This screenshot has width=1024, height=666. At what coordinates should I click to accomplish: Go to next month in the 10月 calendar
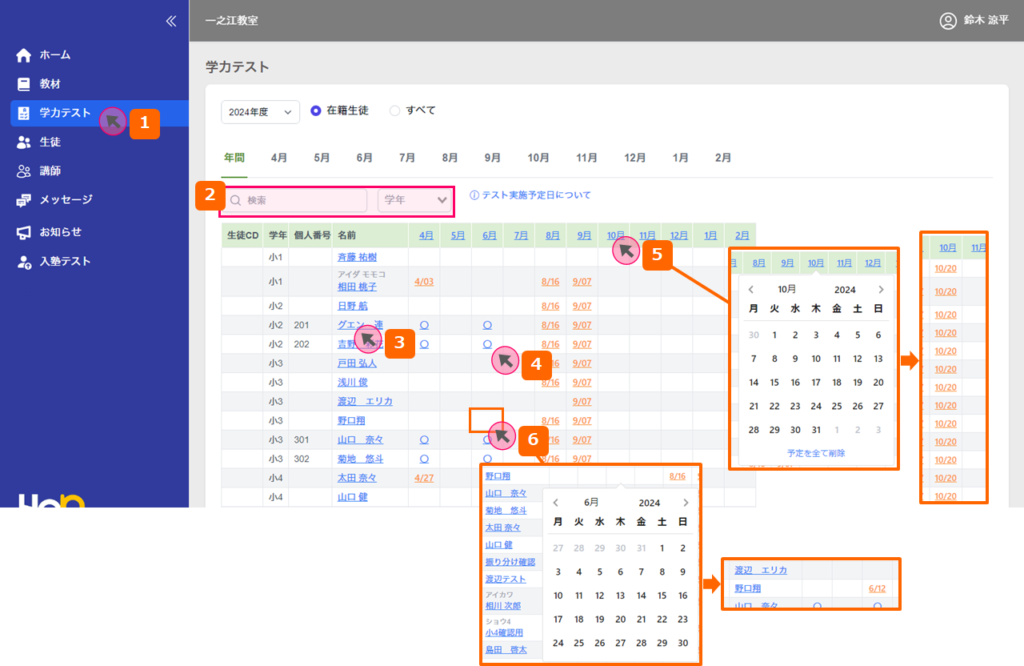[881, 289]
